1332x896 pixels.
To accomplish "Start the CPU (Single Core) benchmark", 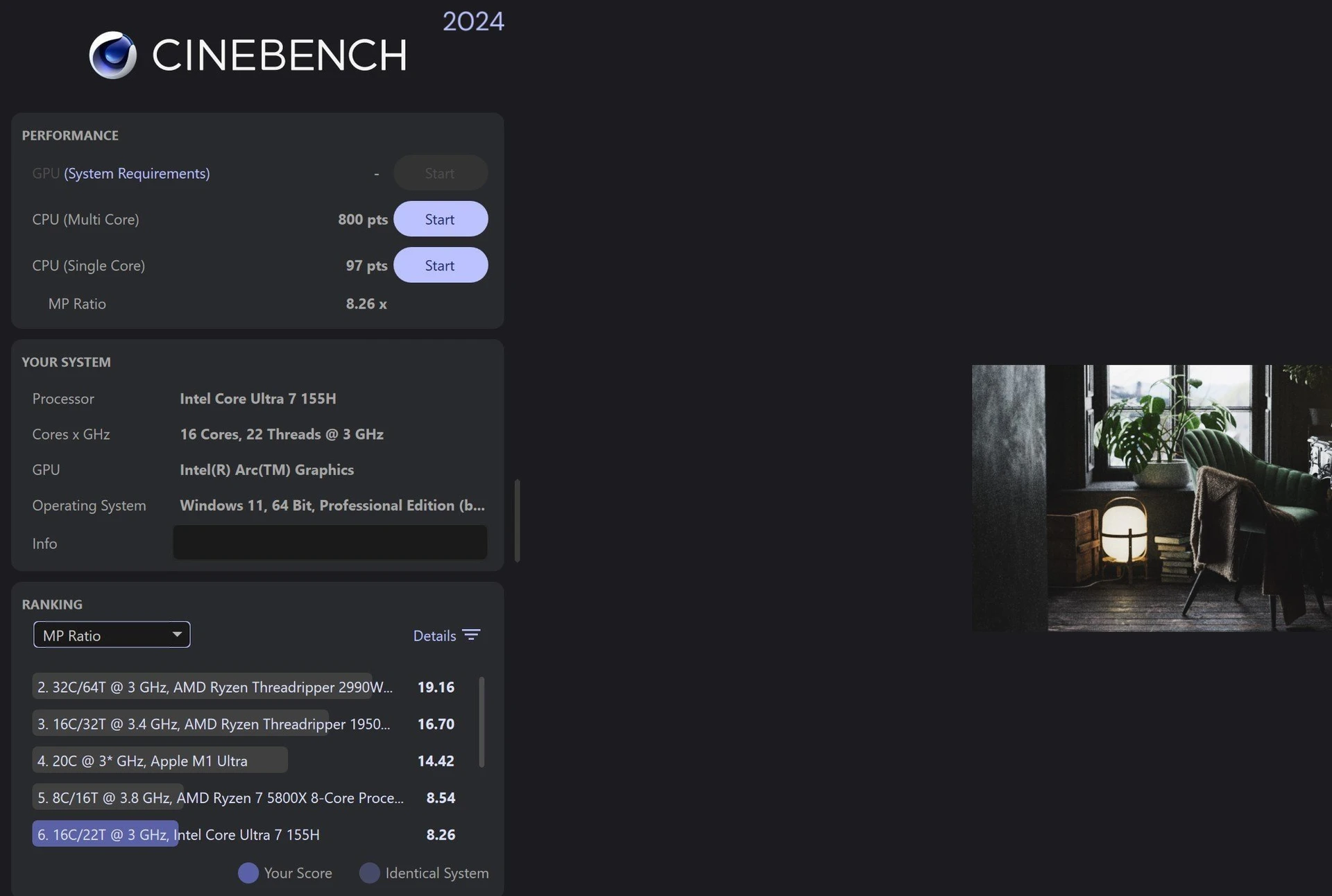I will [441, 266].
